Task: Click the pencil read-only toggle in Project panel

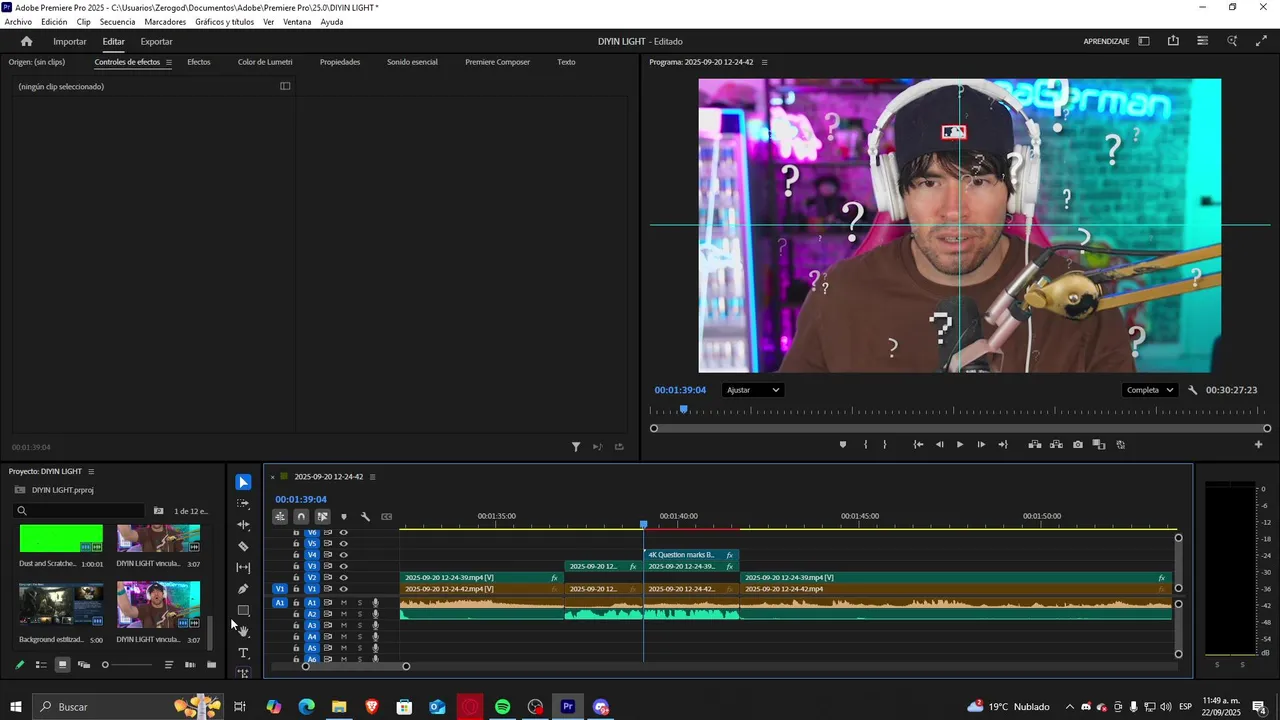Action: [x=19, y=665]
